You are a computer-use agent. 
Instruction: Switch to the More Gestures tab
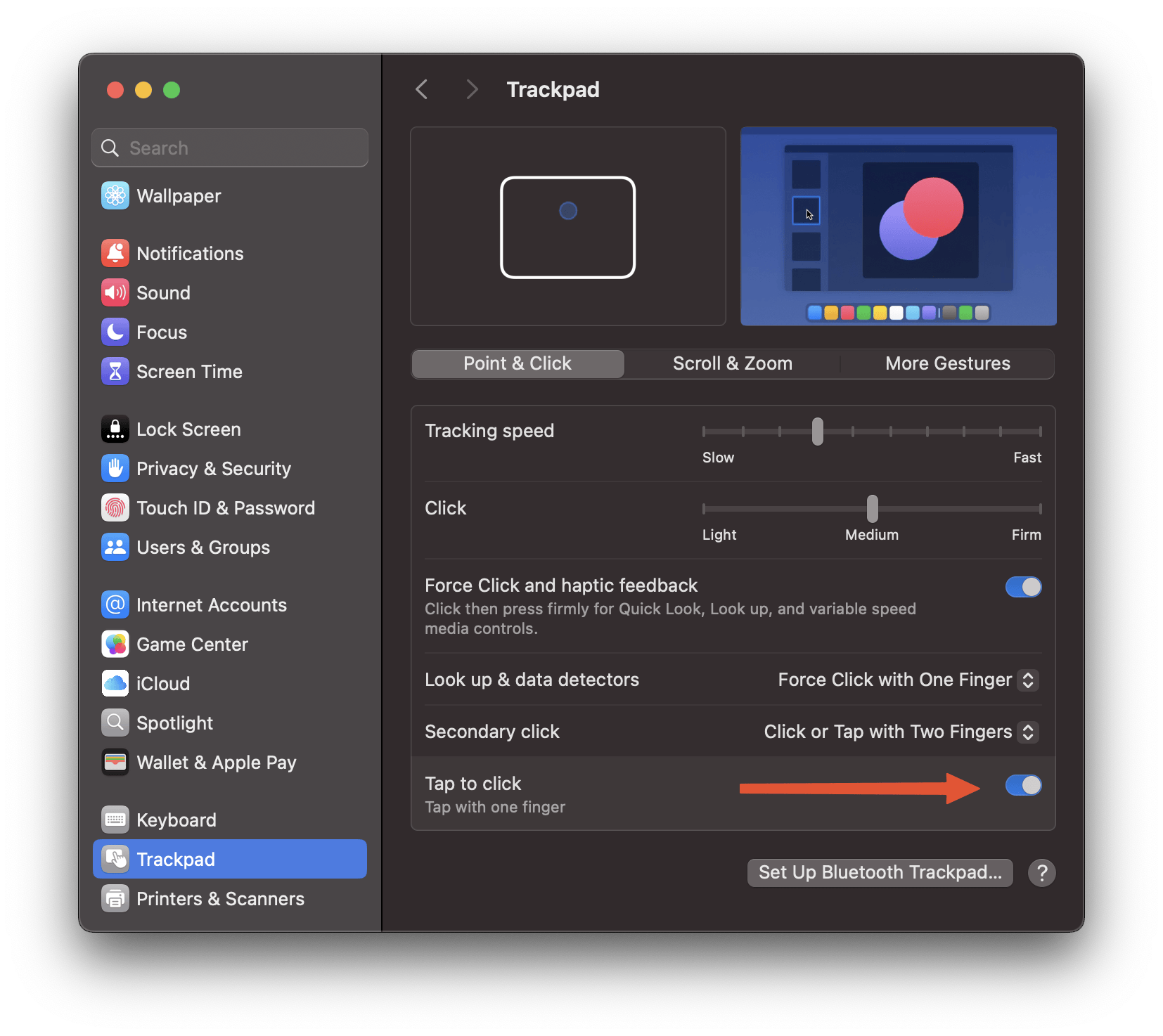pos(947,363)
